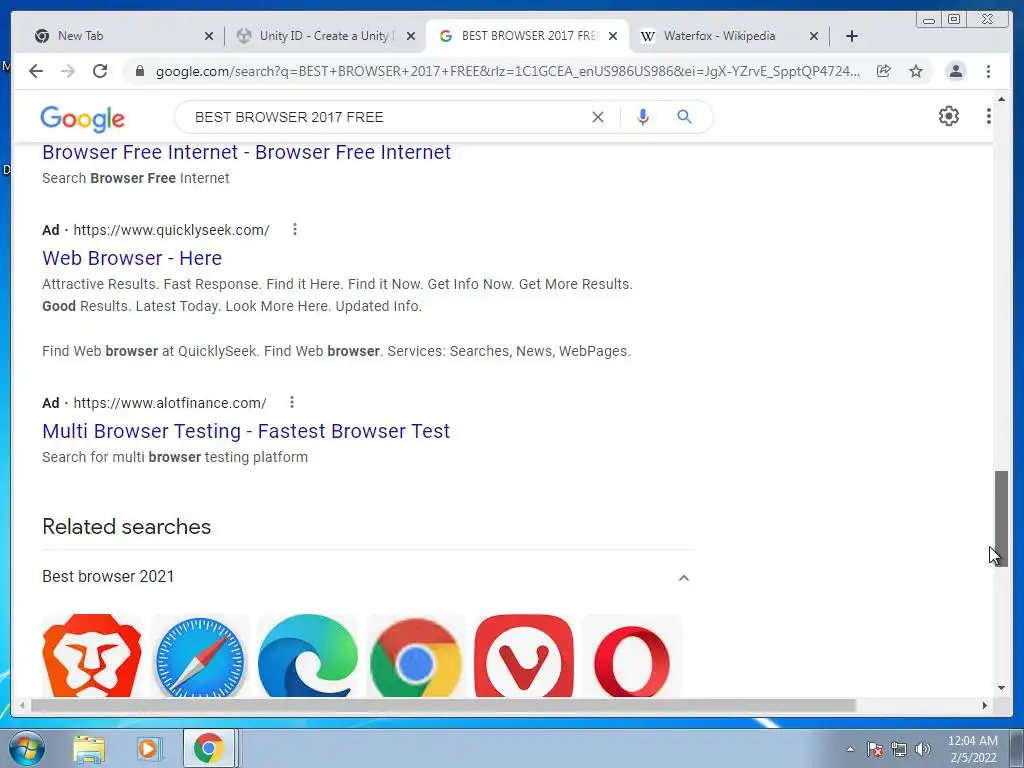
Task: Open the Action Center flag icon
Action: tap(875, 749)
